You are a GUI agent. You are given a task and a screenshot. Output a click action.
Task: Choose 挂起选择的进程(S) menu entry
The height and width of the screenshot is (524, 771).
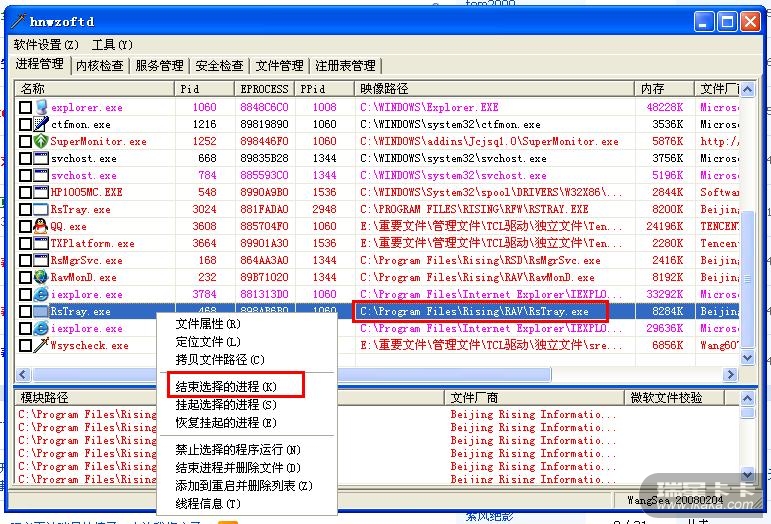(x=247, y=405)
